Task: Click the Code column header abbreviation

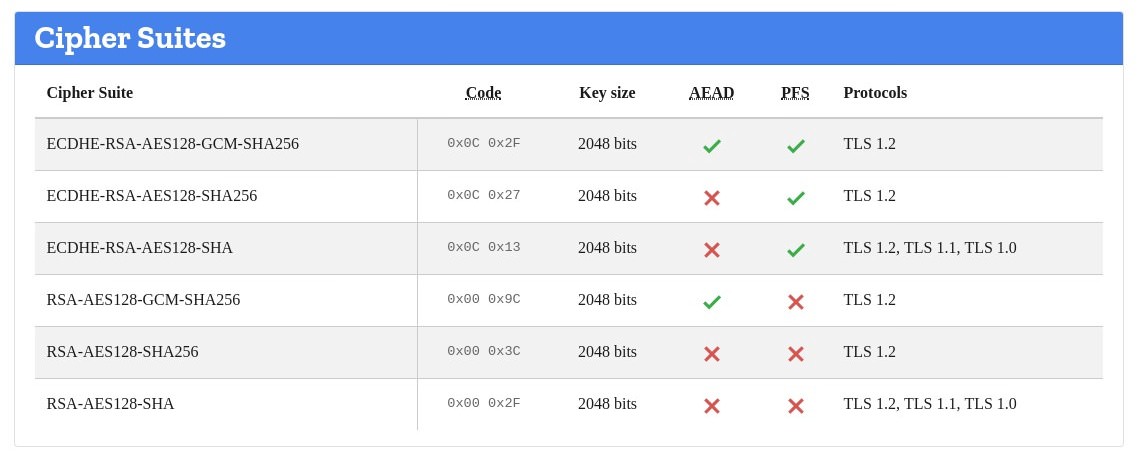Action: (483, 93)
